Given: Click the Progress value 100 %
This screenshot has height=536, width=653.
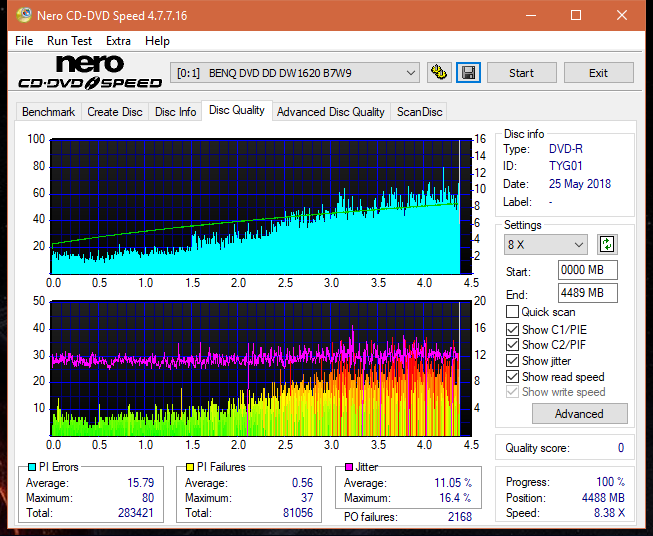Looking at the screenshot, I should coord(611,482).
